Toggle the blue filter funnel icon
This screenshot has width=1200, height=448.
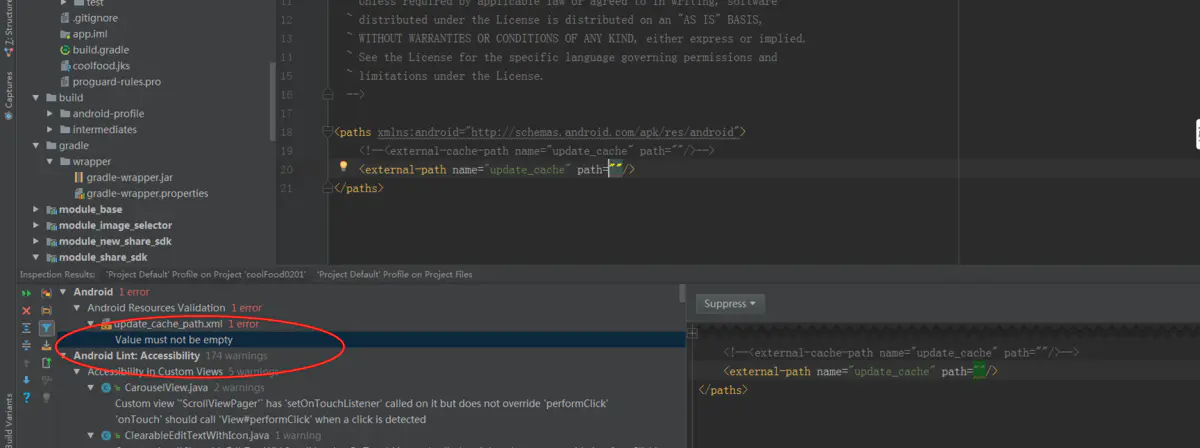pos(46,327)
